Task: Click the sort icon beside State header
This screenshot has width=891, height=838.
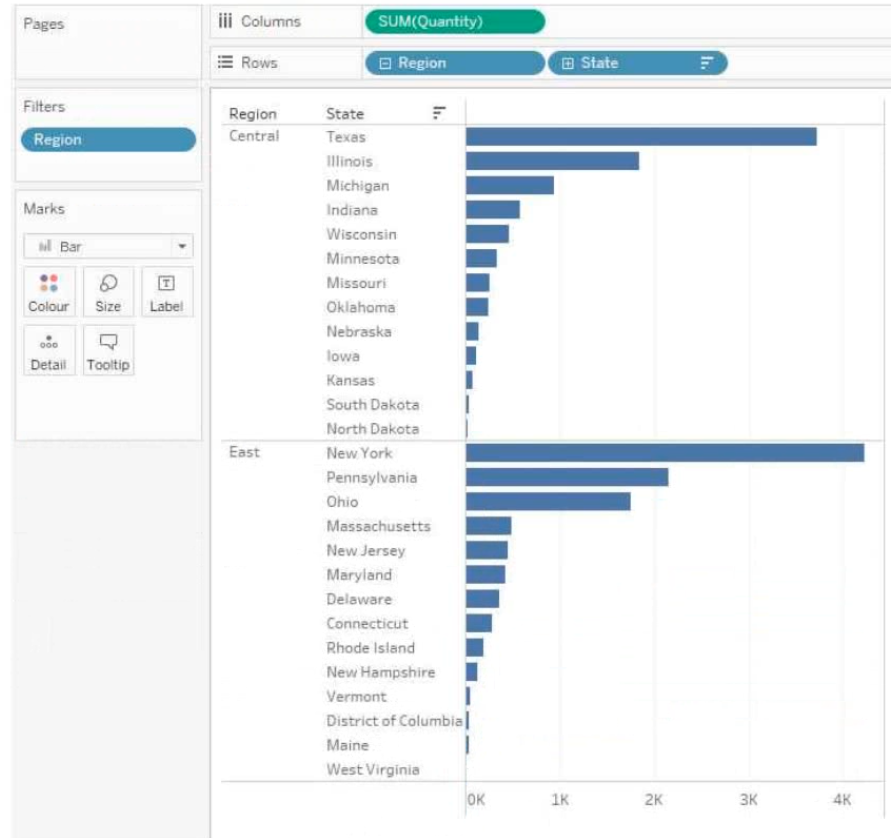Action: click(x=439, y=112)
